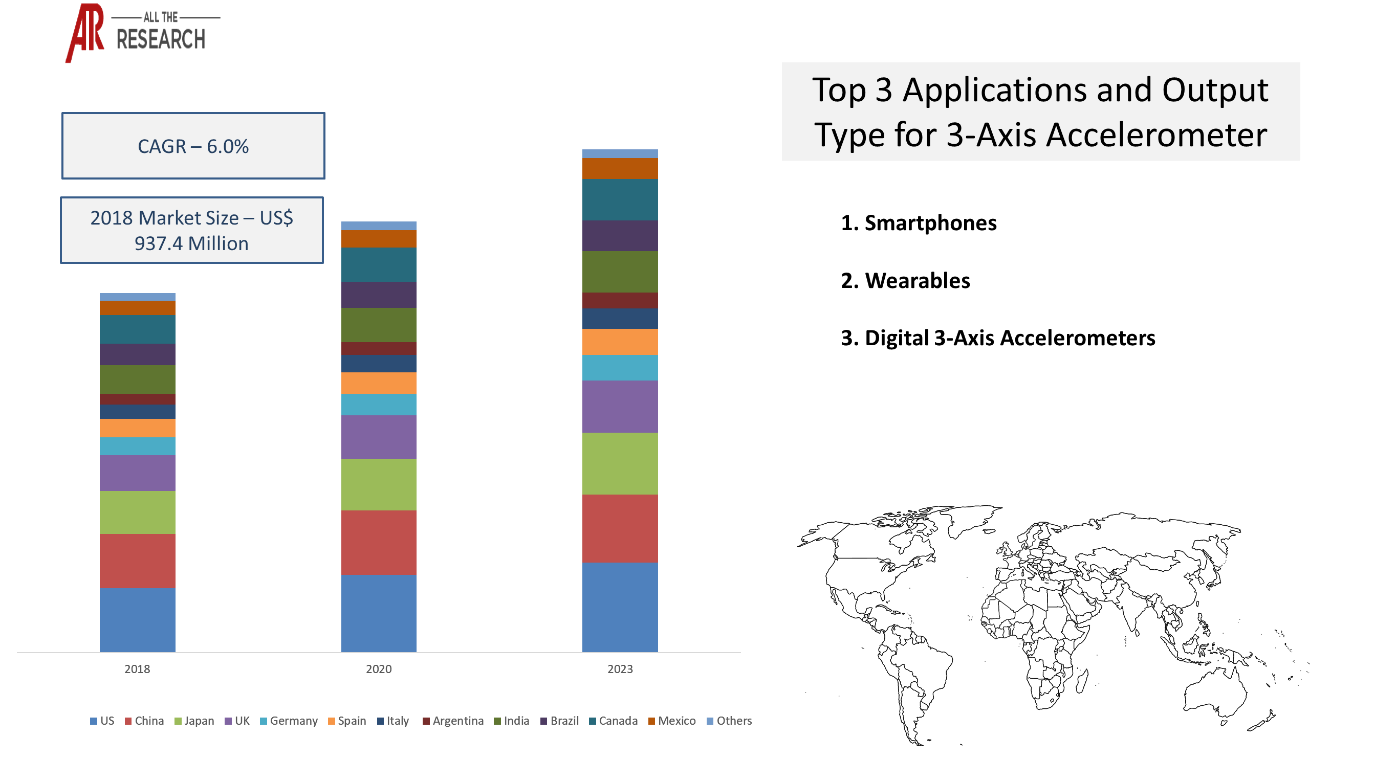This screenshot has width=1375, height=782.
Task: Toggle the Others legend entry
Action: 708,720
